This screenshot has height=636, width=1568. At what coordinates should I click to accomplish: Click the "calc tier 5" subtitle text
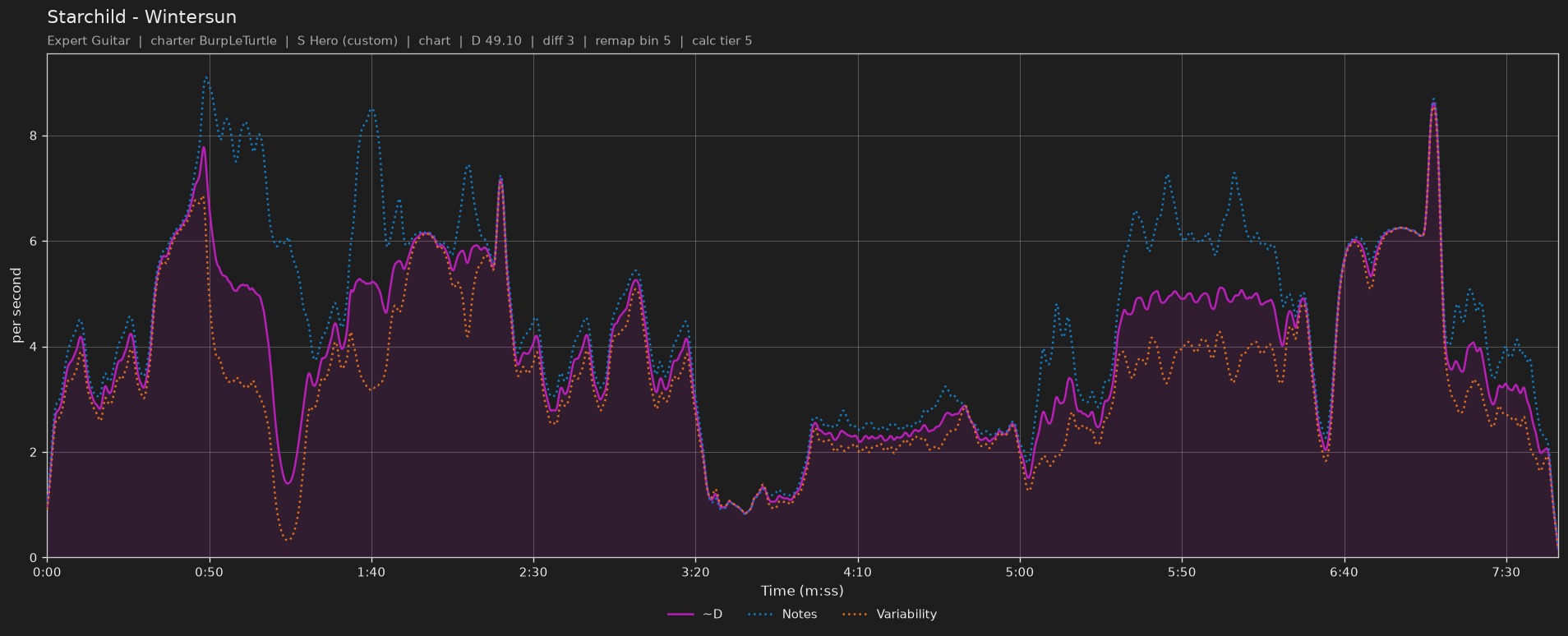722,41
